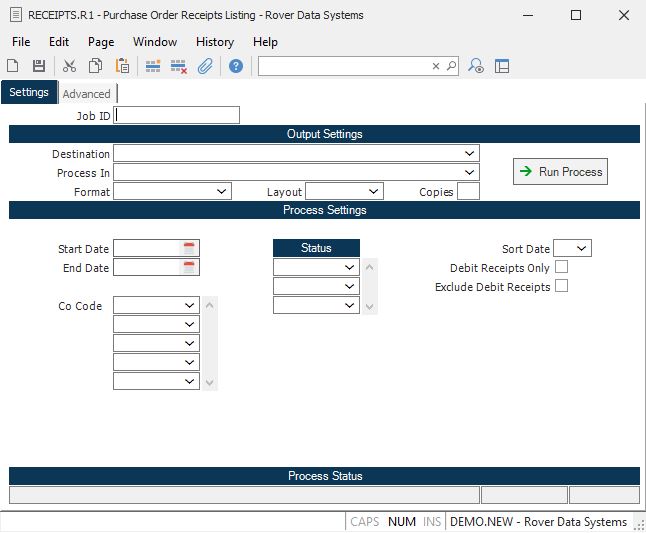Click the New document icon
Screen dimensions: 646x533
13,66
